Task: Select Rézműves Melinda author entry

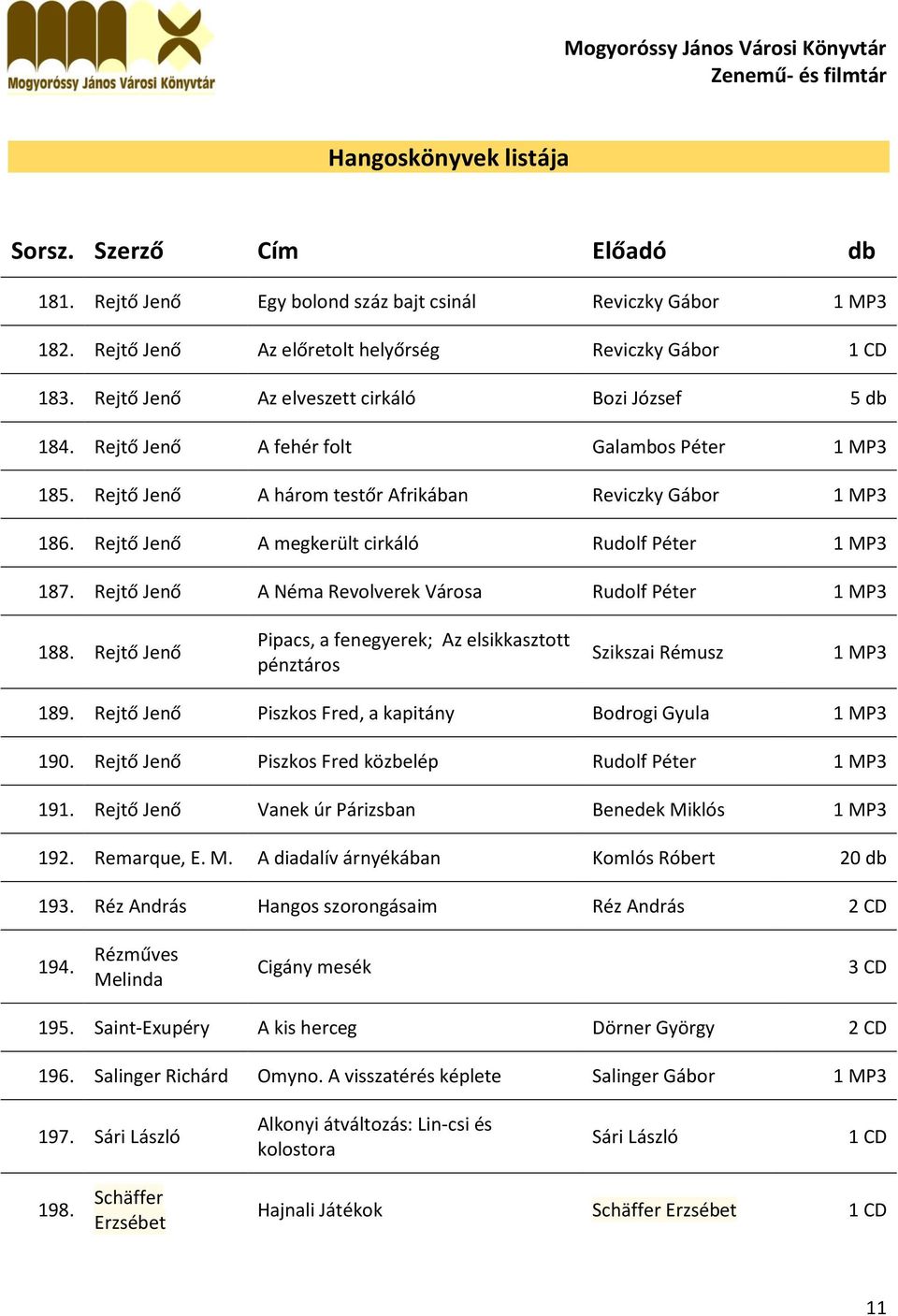Action: pyautogui.click(x=136, y=967)
